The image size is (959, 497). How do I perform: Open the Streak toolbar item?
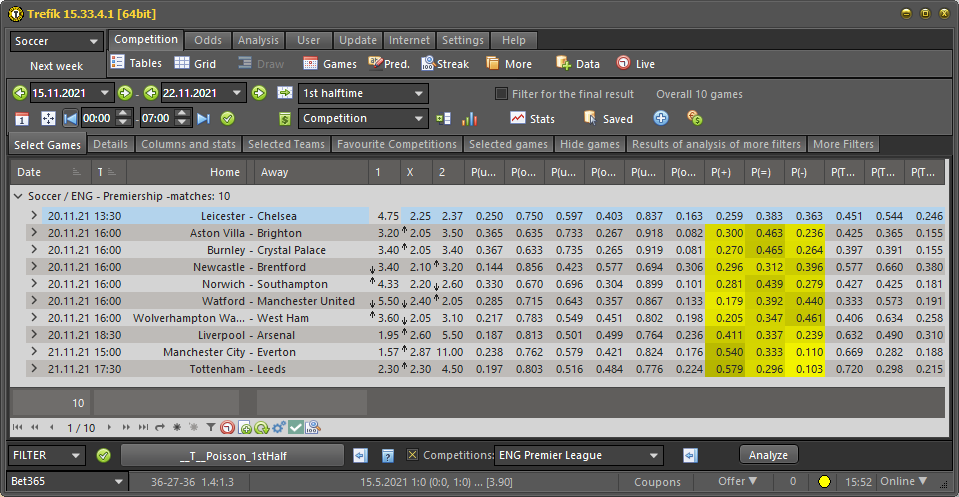pyautogui.click(x=428, y=63)
